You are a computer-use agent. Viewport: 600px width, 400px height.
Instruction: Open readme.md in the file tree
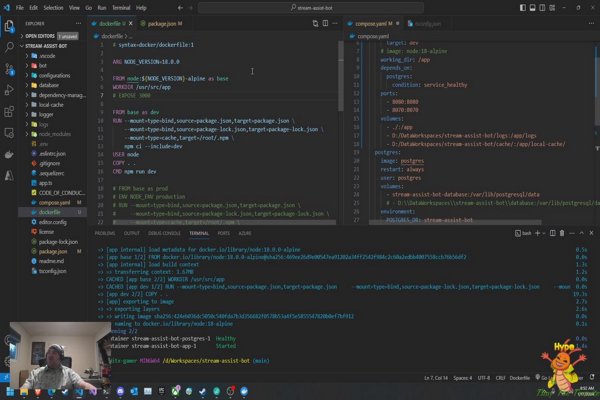51,261
